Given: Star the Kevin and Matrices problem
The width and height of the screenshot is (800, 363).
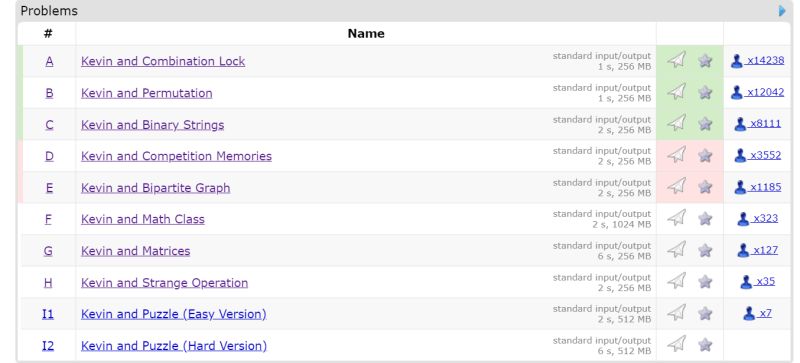Looking at the screenshot, I should click(x=705, y=251).
